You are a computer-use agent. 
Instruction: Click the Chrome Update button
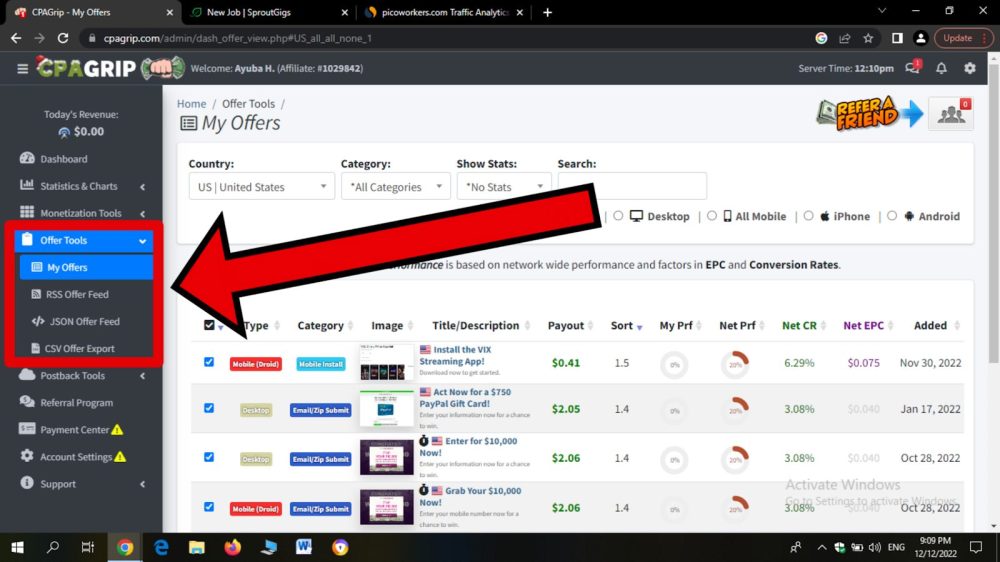tap(964, 38)
